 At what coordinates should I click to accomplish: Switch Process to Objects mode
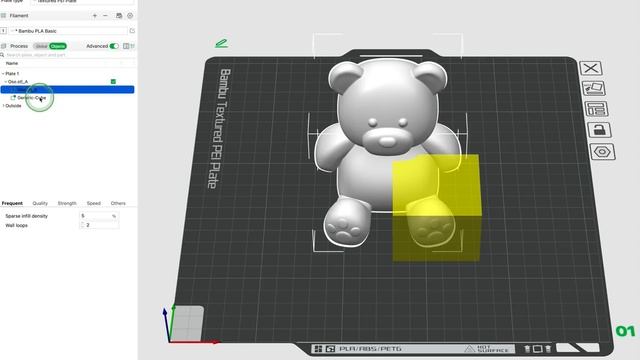tap(58, 46)
